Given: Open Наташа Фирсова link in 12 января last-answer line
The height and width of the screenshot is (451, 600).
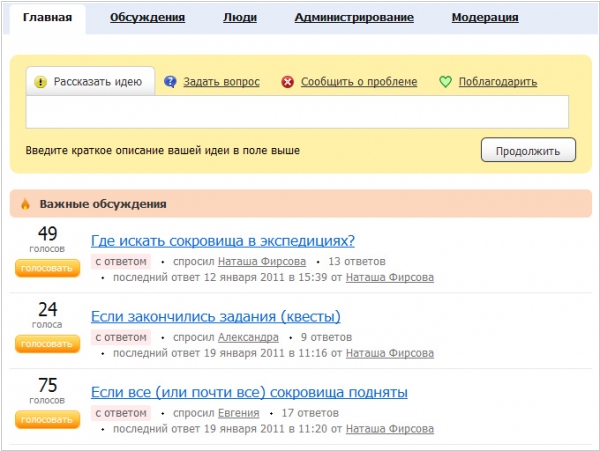Looking at the screenshot, I should coord(390,277).
